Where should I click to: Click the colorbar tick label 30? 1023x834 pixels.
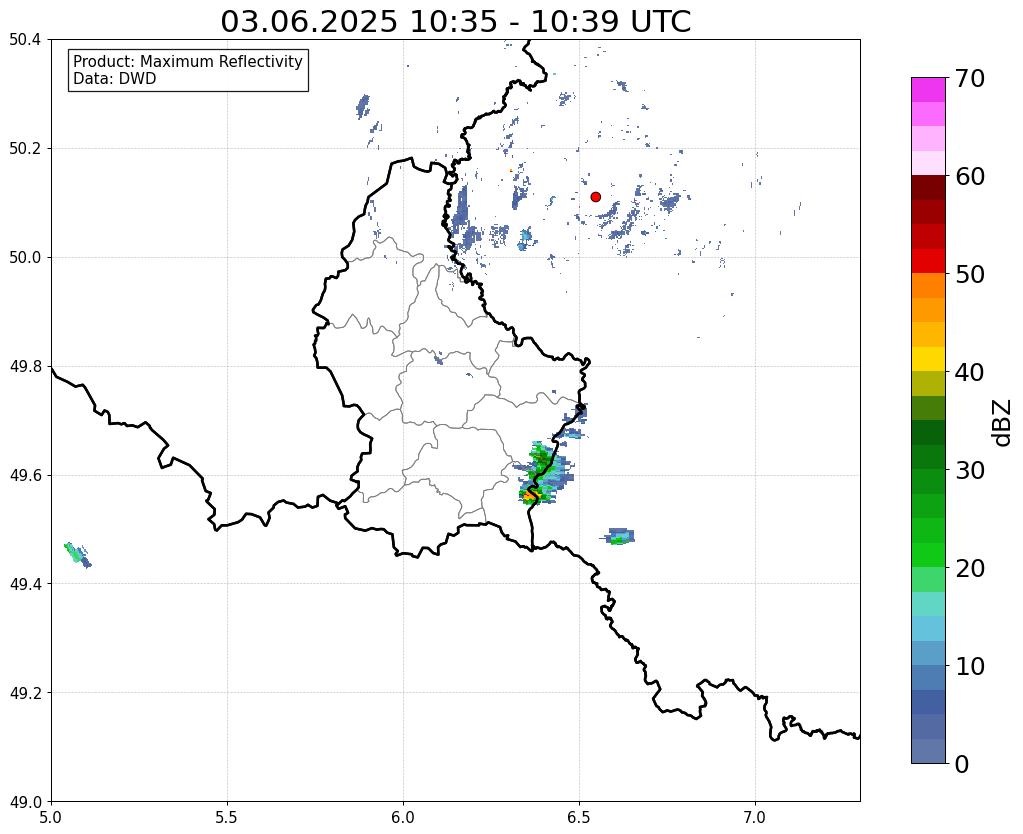click(x=970, y=470)
